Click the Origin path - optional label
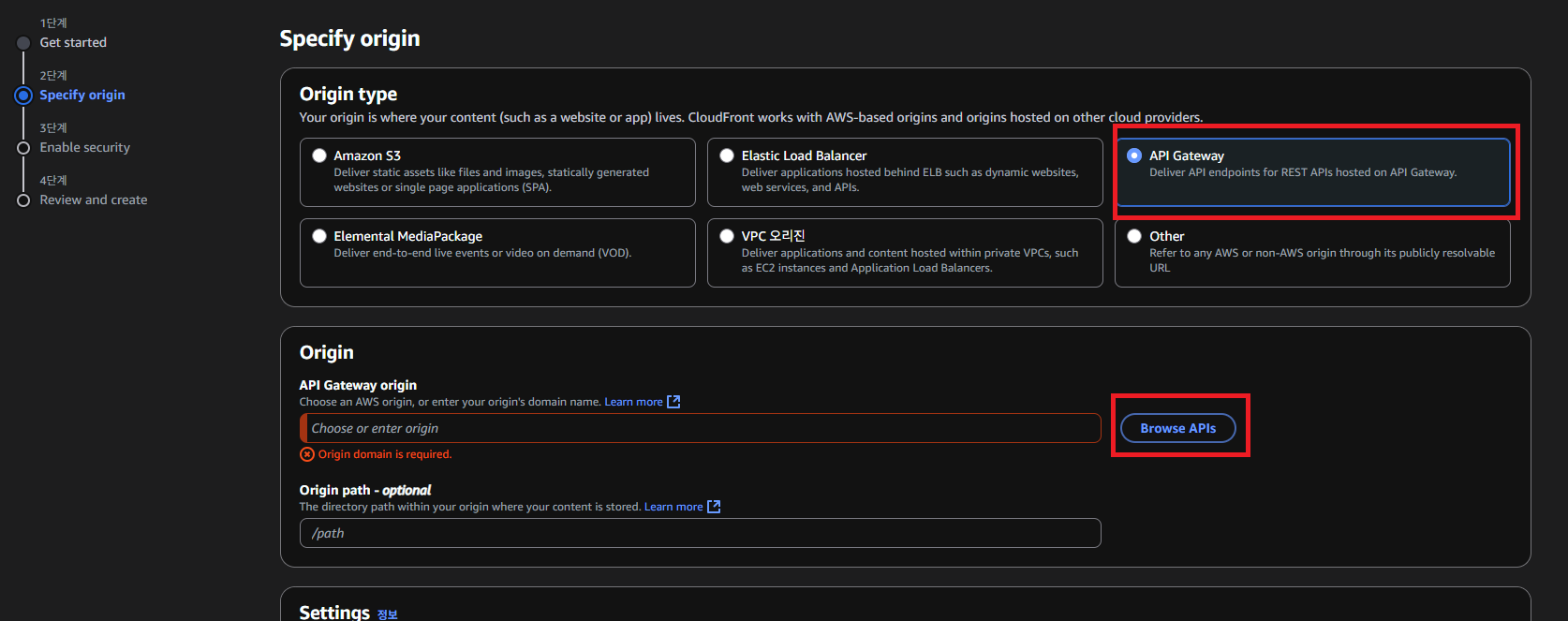Screen dimensions: 1568x621 click(365, 490)
